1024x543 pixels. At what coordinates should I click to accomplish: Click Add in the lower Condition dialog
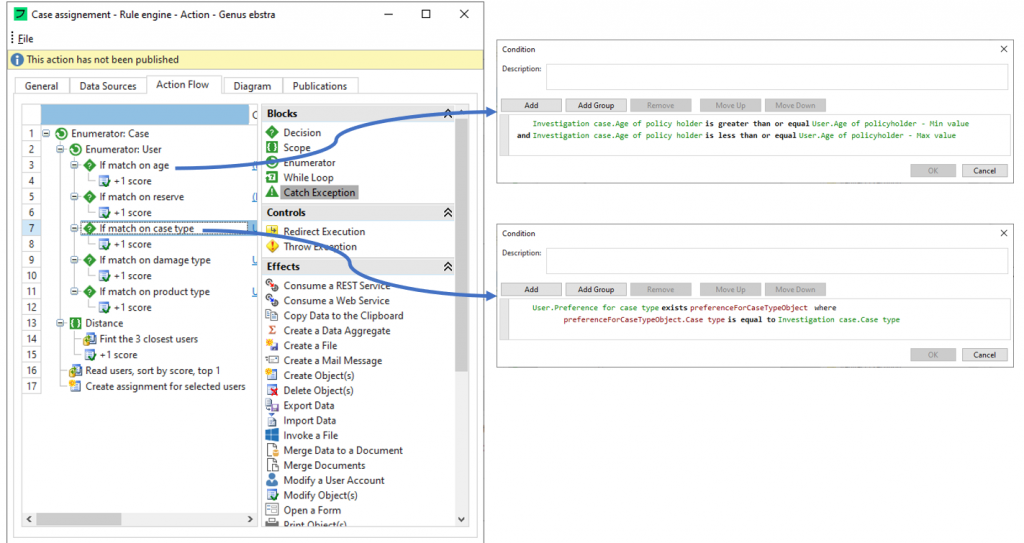click(532, 289)
